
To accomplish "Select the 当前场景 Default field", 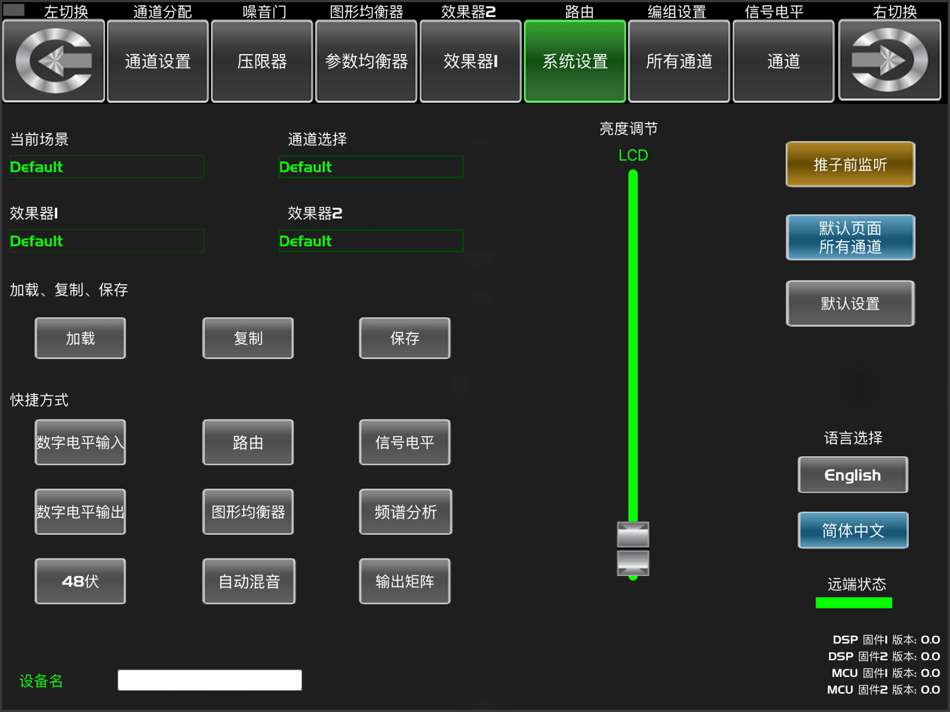I will coord(107,167).
